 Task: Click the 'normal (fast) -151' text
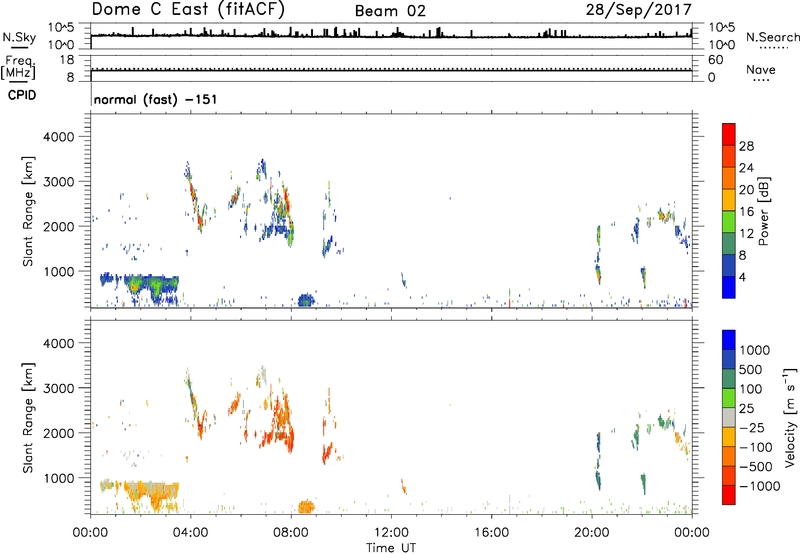(156, 99)
